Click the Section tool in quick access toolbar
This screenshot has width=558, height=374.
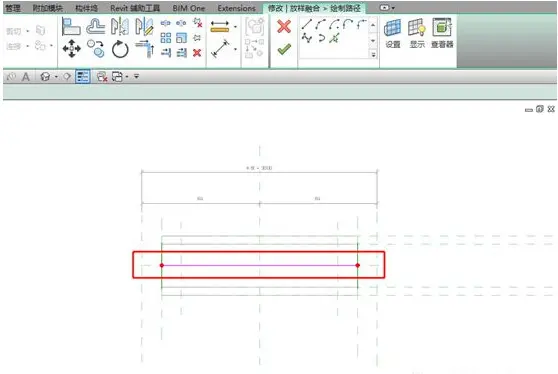click(x=67, y=77)
